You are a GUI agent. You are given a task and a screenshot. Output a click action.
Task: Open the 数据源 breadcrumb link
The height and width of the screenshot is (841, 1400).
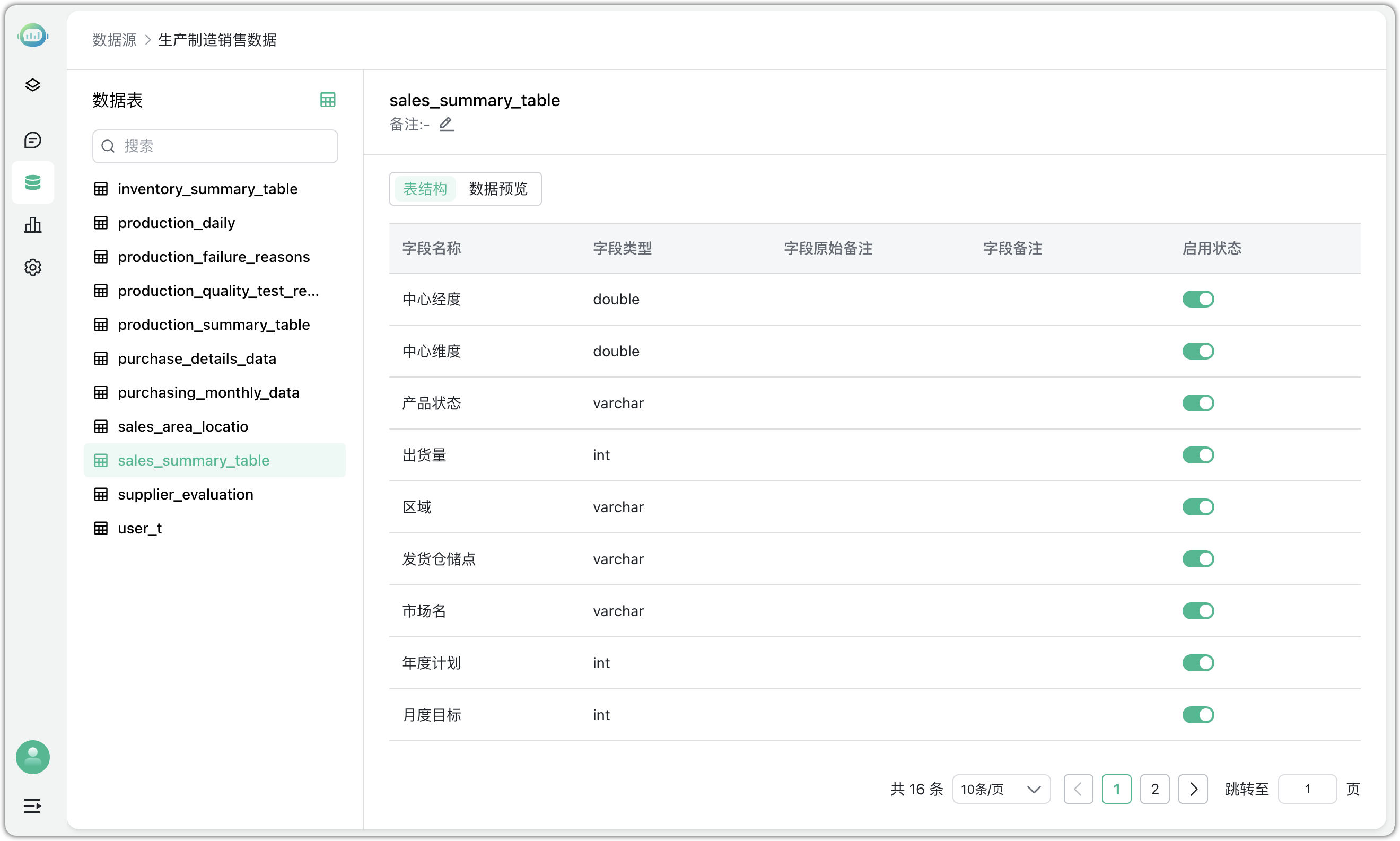[114, 40]
